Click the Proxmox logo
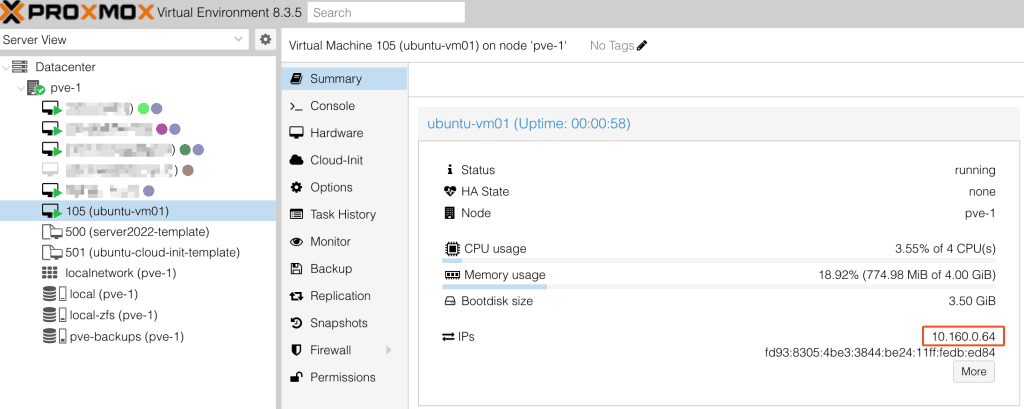The width and height of the screenshot is (1024, 409). click(78, 12)
